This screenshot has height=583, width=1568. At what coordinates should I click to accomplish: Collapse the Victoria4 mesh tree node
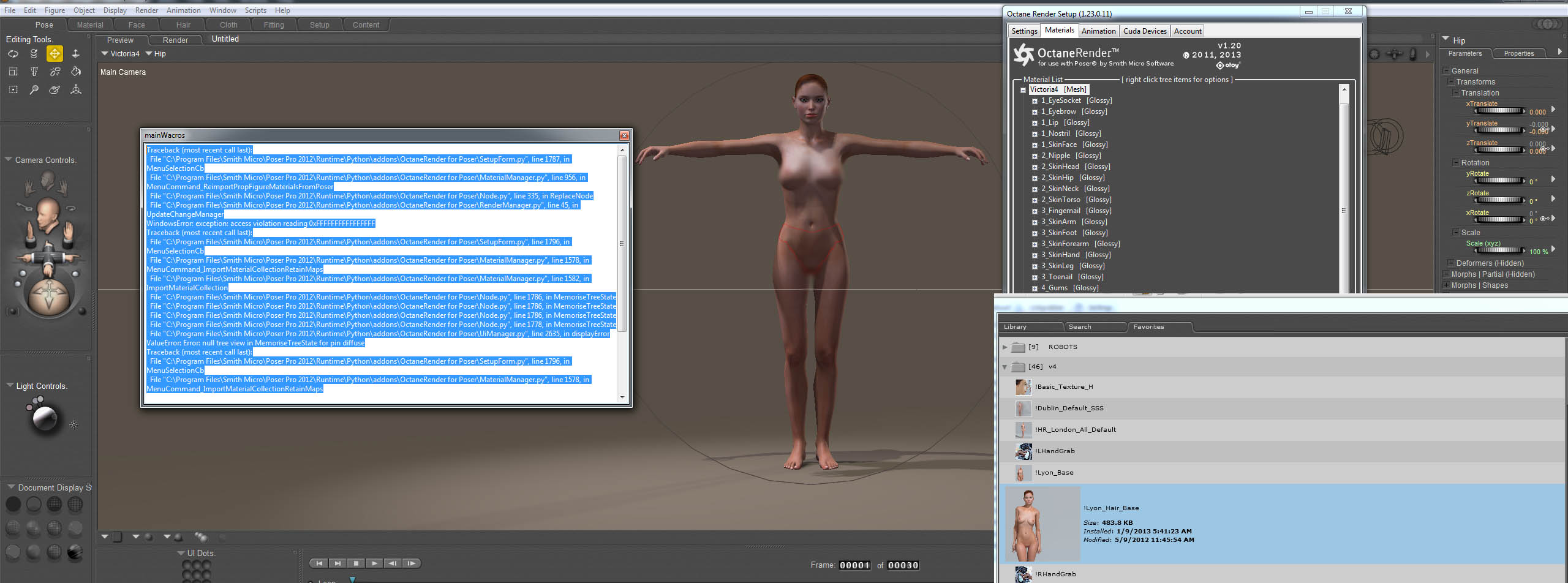coord(1023,90)
